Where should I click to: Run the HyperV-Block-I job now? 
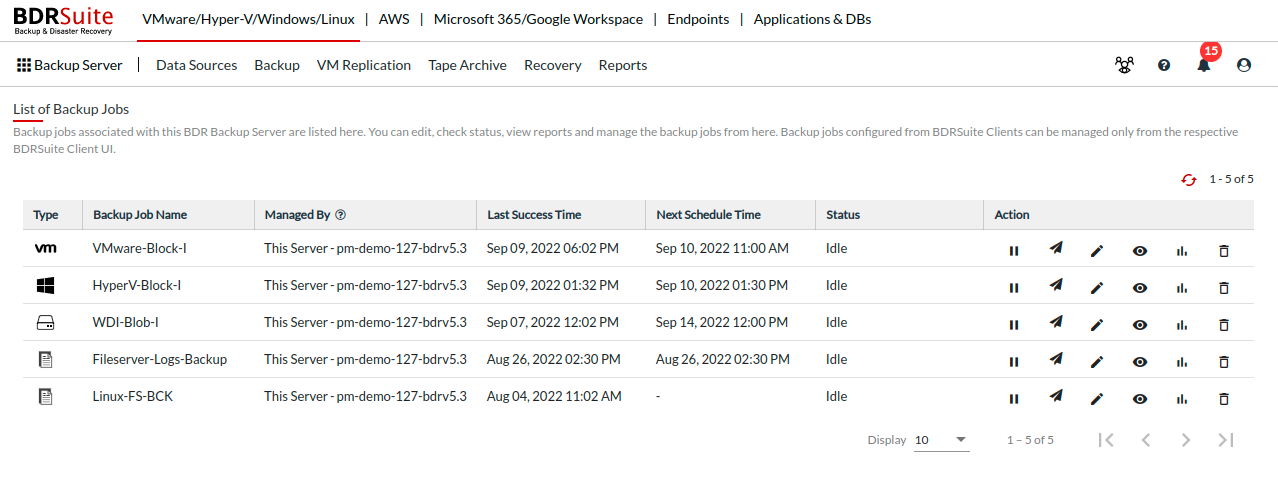(x=1055, y=286)
